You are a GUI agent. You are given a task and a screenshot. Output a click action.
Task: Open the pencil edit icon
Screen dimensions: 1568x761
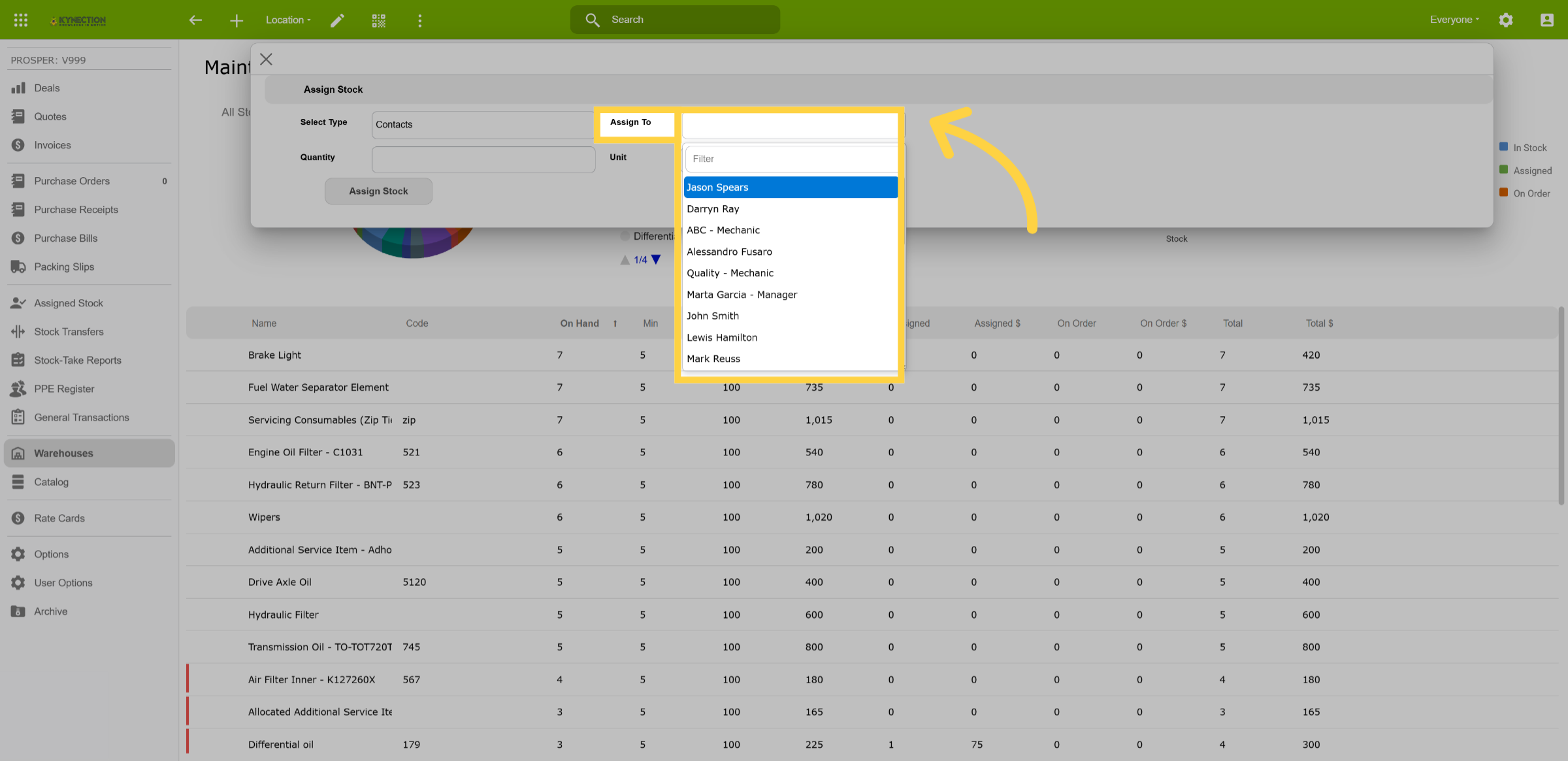pyautogui.click(x=337, y=20)
